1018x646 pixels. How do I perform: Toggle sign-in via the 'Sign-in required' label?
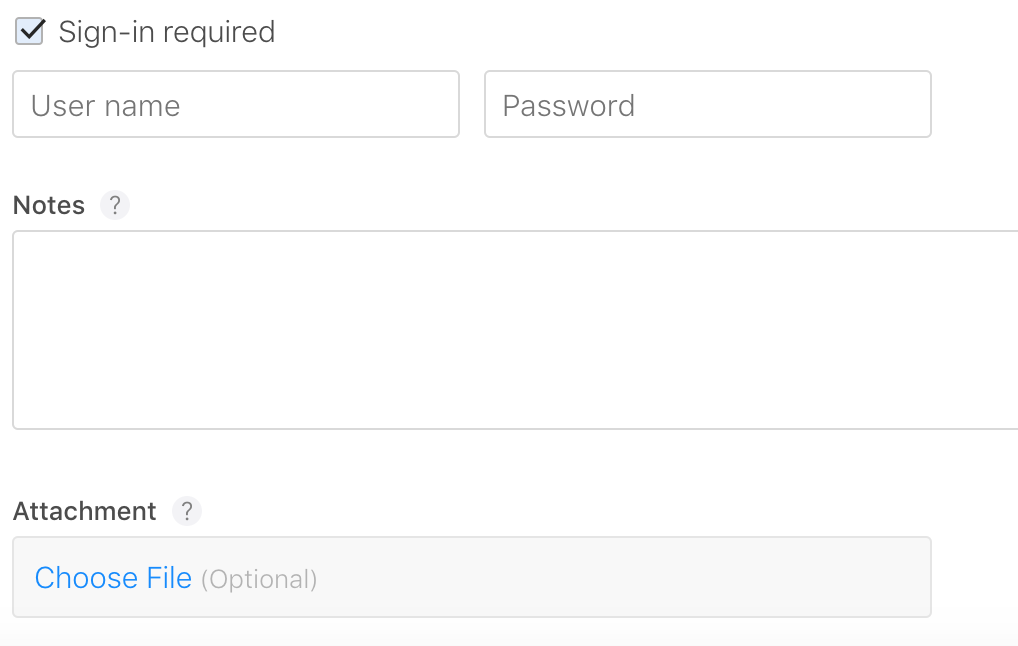(167, 32)
